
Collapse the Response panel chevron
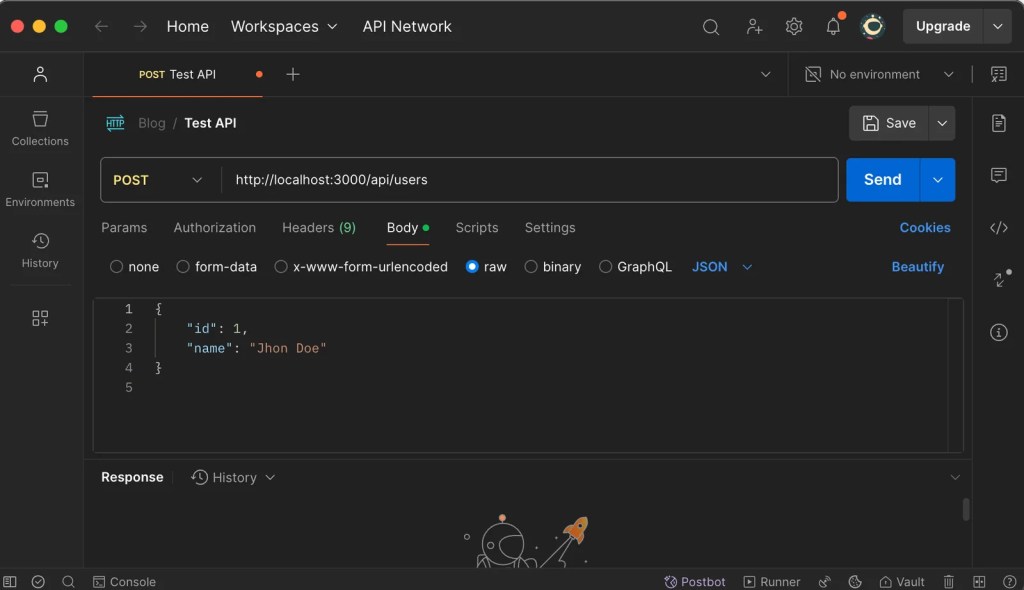(x=955, y=478)
